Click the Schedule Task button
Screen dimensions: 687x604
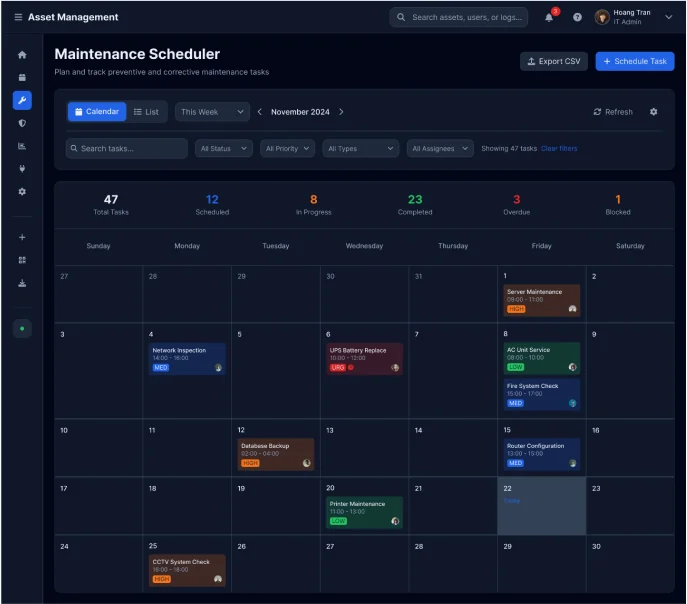click(x=635, y=61)
